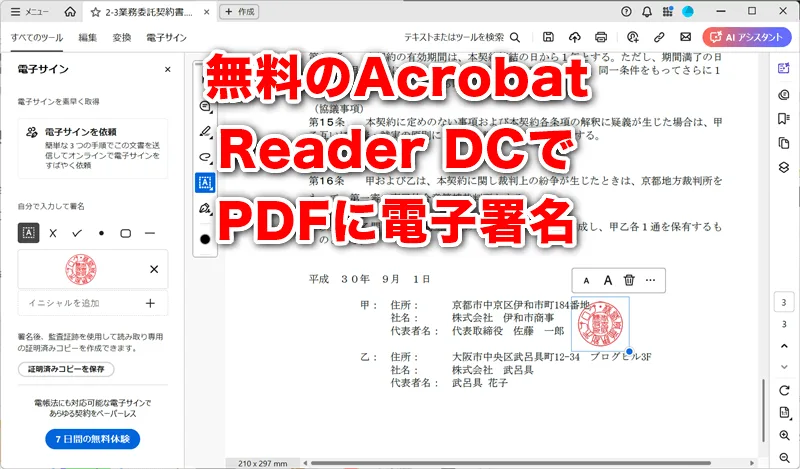
Task: Open the right-panel AI assistant icon
Action: (x=784, y=68)
